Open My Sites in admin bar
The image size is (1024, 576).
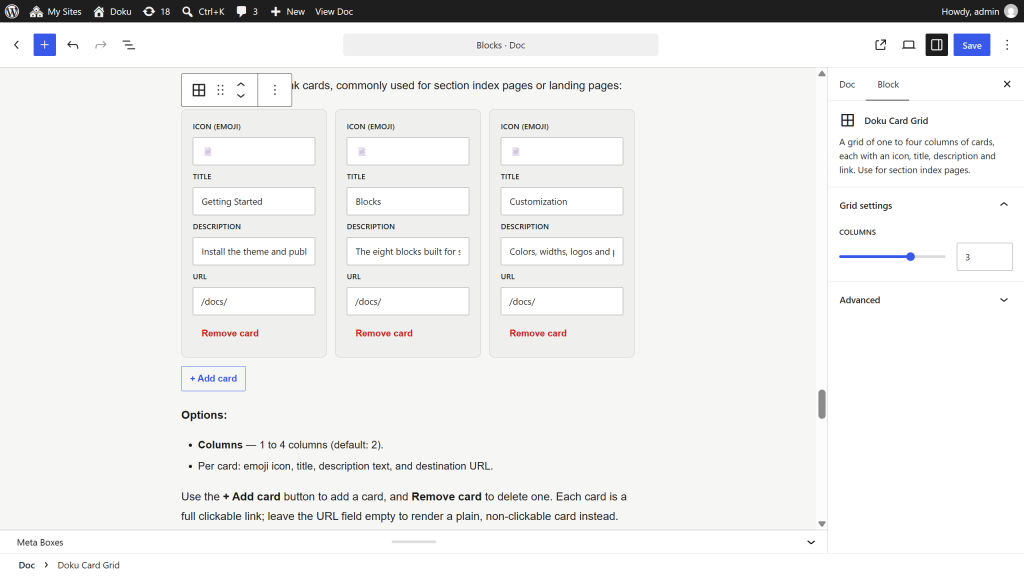56,11
